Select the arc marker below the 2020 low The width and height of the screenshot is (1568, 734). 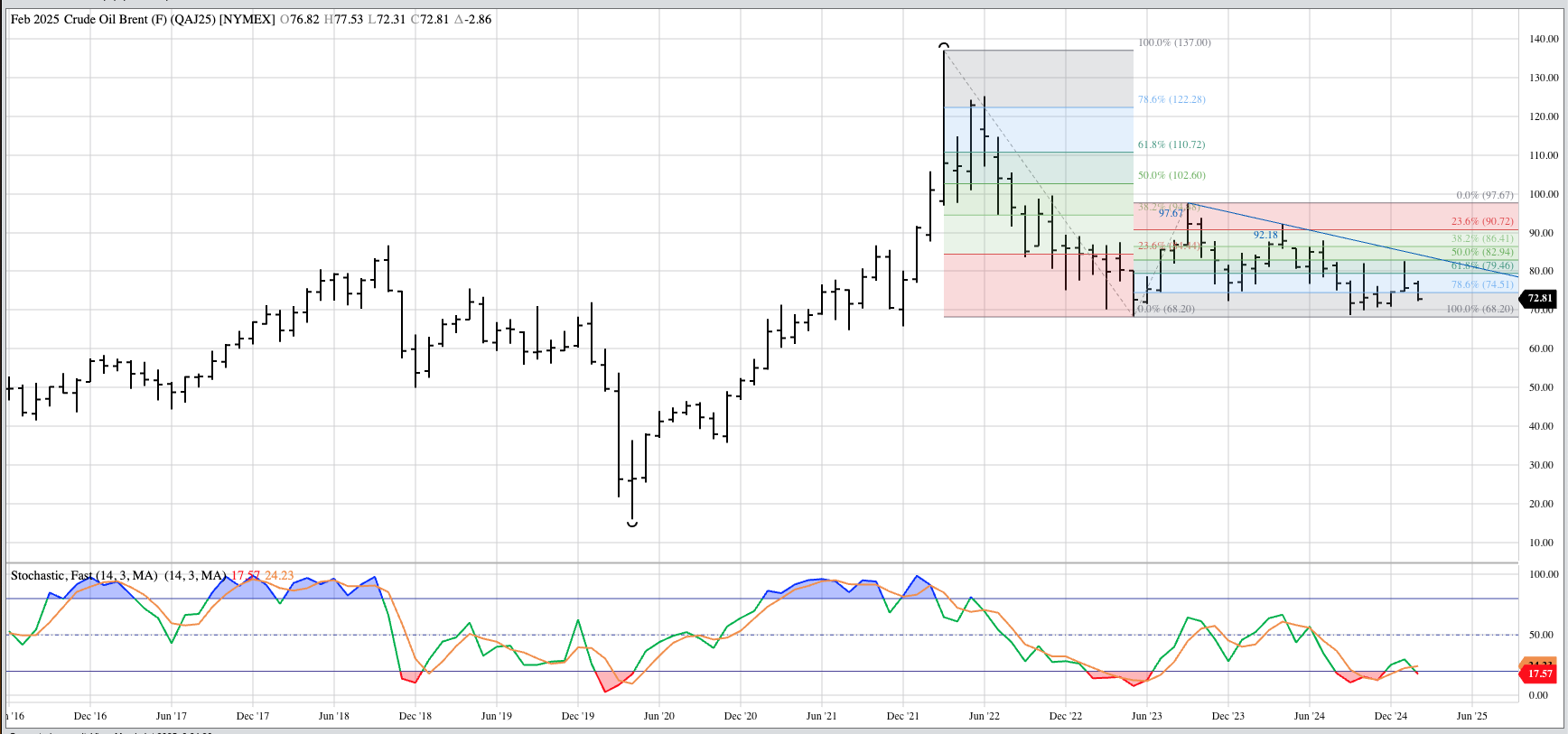[x=632, y=524]
